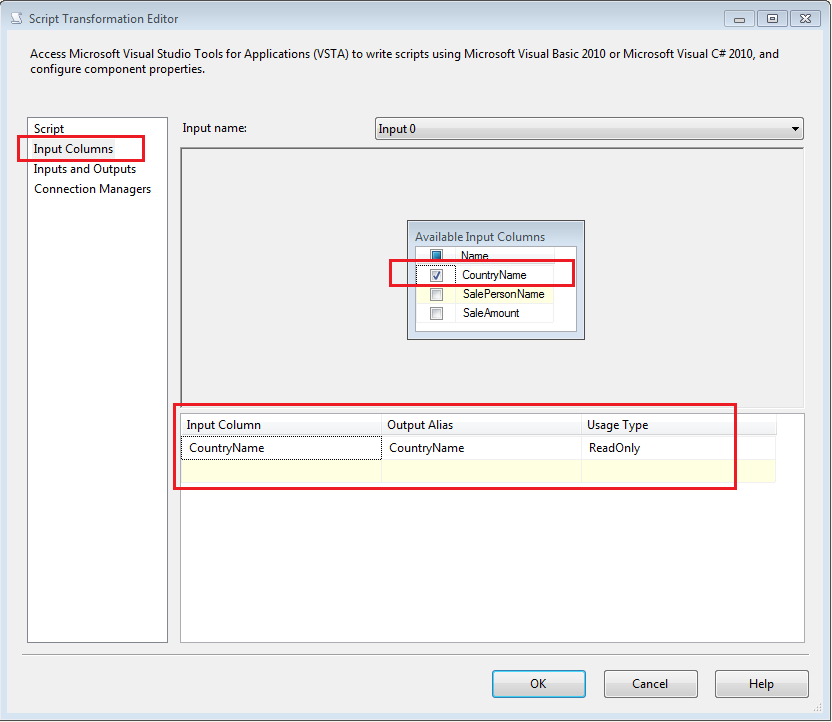Enable the SaleAmount input column checkbox
This screenshot has width=832, height=722.
pos(437,313)
